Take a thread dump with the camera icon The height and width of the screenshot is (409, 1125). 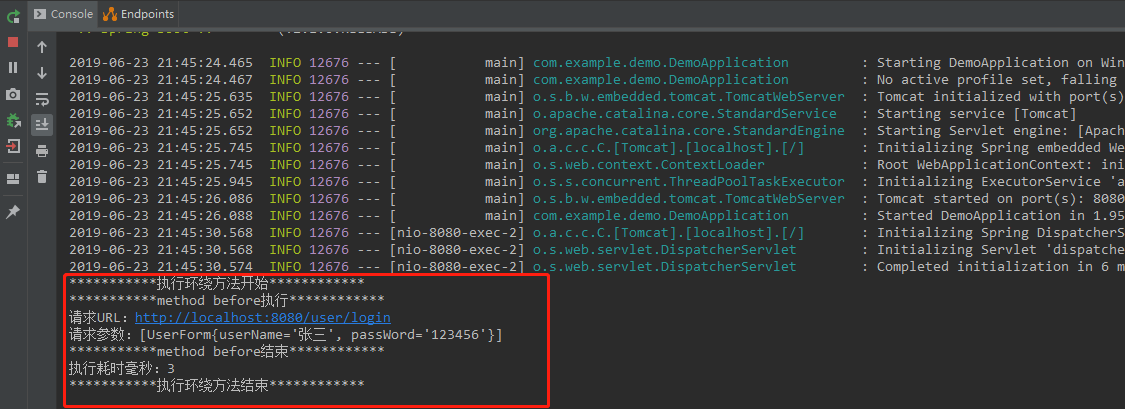click(x=13, y=94)
